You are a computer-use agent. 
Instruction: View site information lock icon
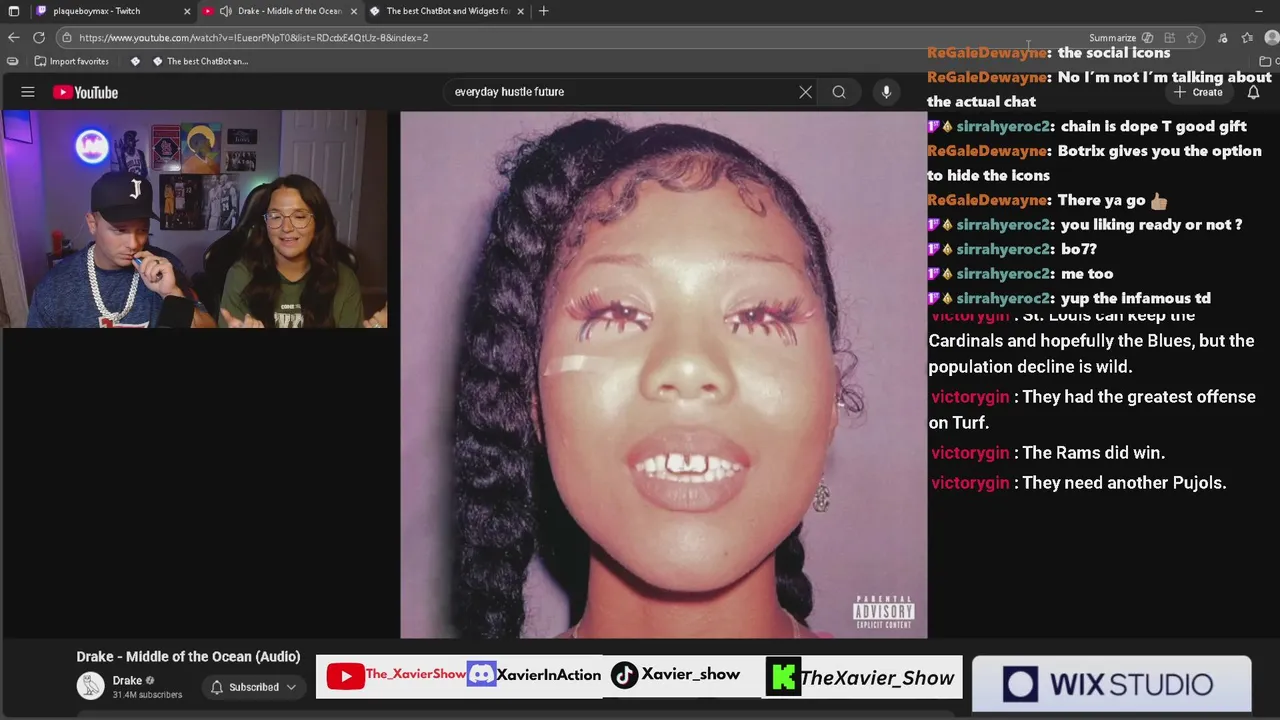click(67, 38)
